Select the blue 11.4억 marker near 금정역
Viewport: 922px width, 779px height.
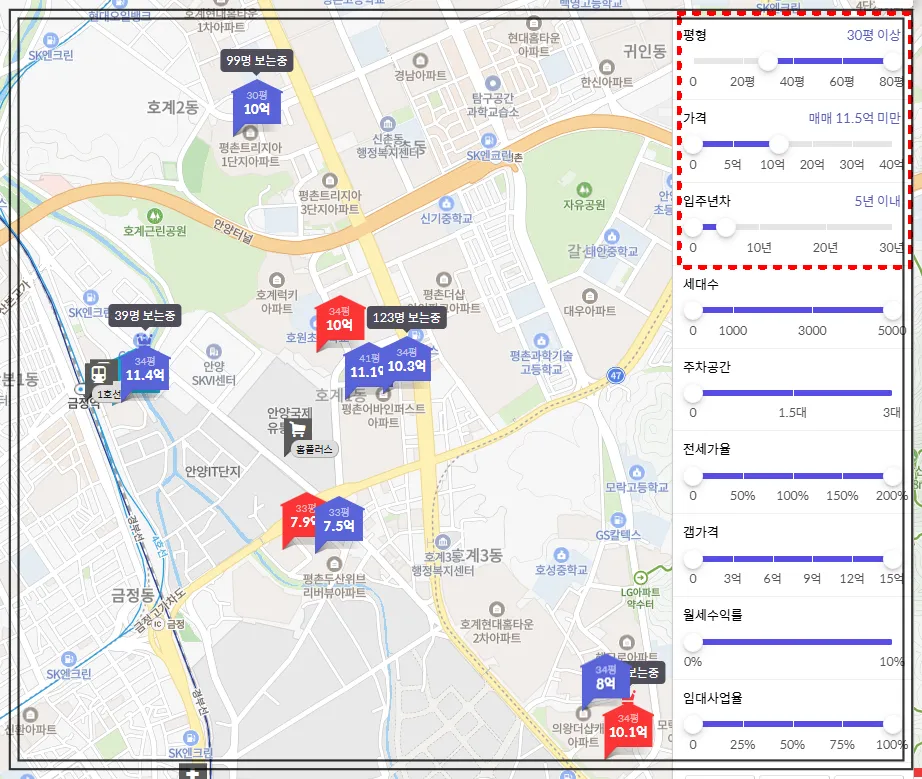pyautogui.click(x=146, y=373)
